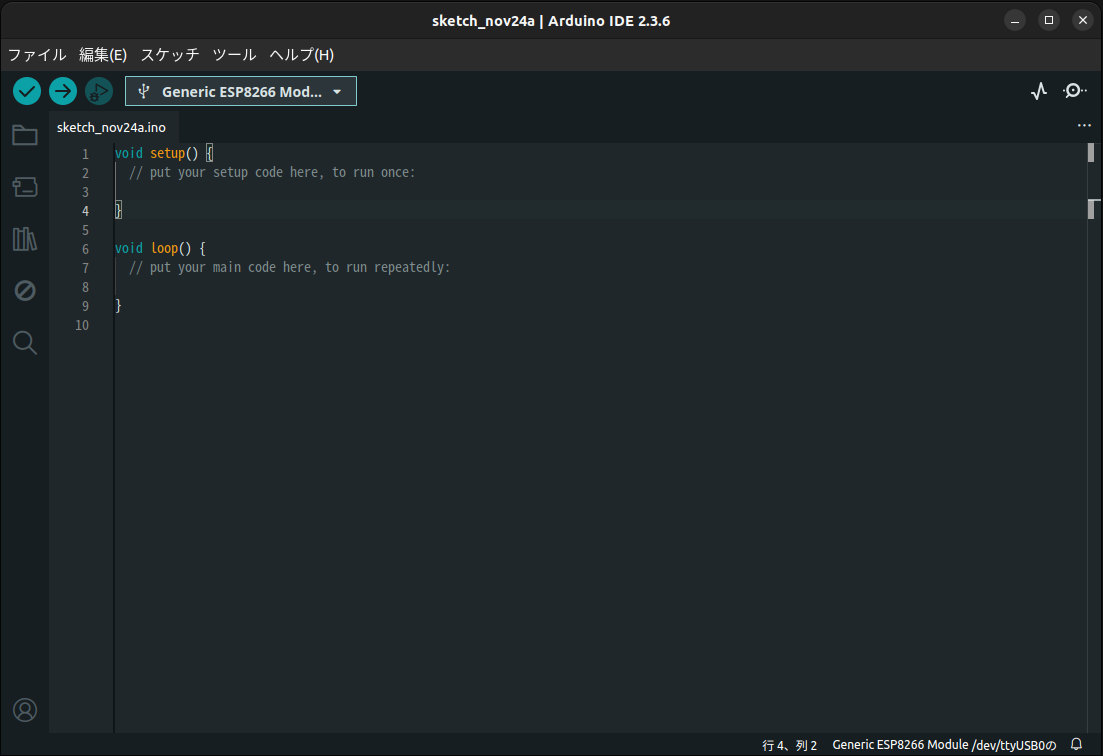Expand the tab options with the ellipsis menu
Screen dimensions: 1103x756
click(x=1084, y=125)
